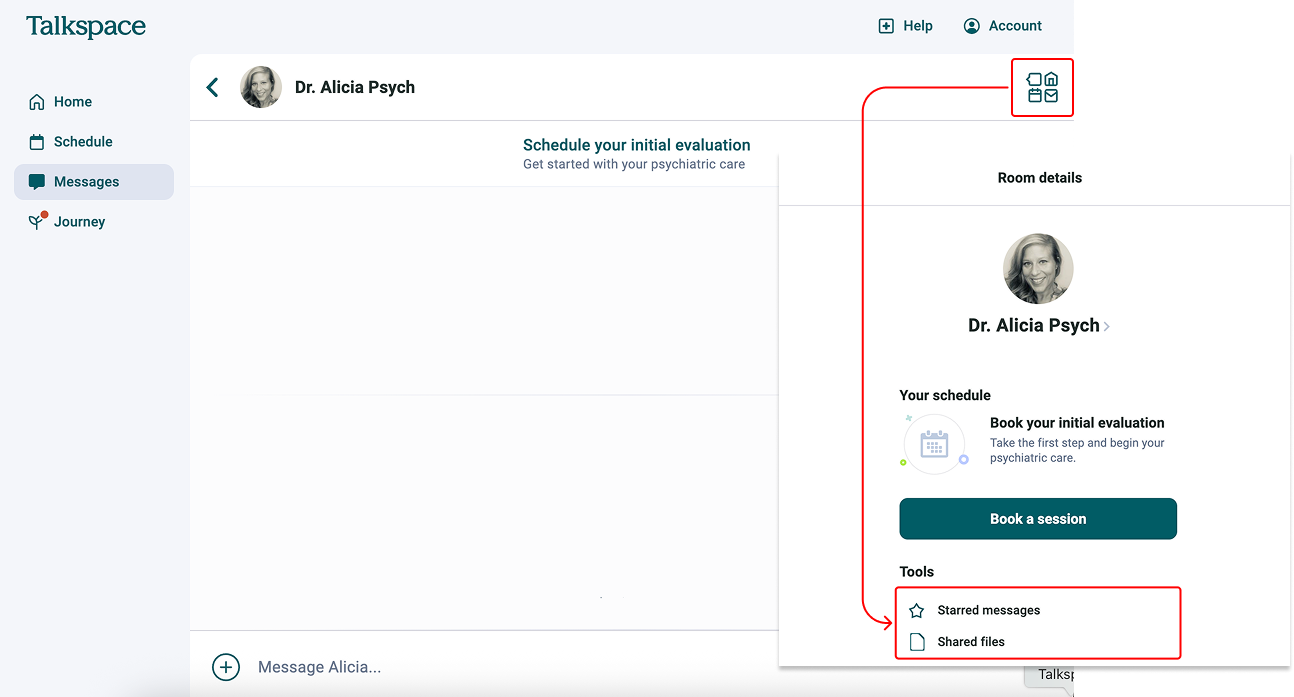Image resolution: width=1294 pixels, height=697 pixels.
Task: Select Messages in sidebar
Action: pos(94,182)
